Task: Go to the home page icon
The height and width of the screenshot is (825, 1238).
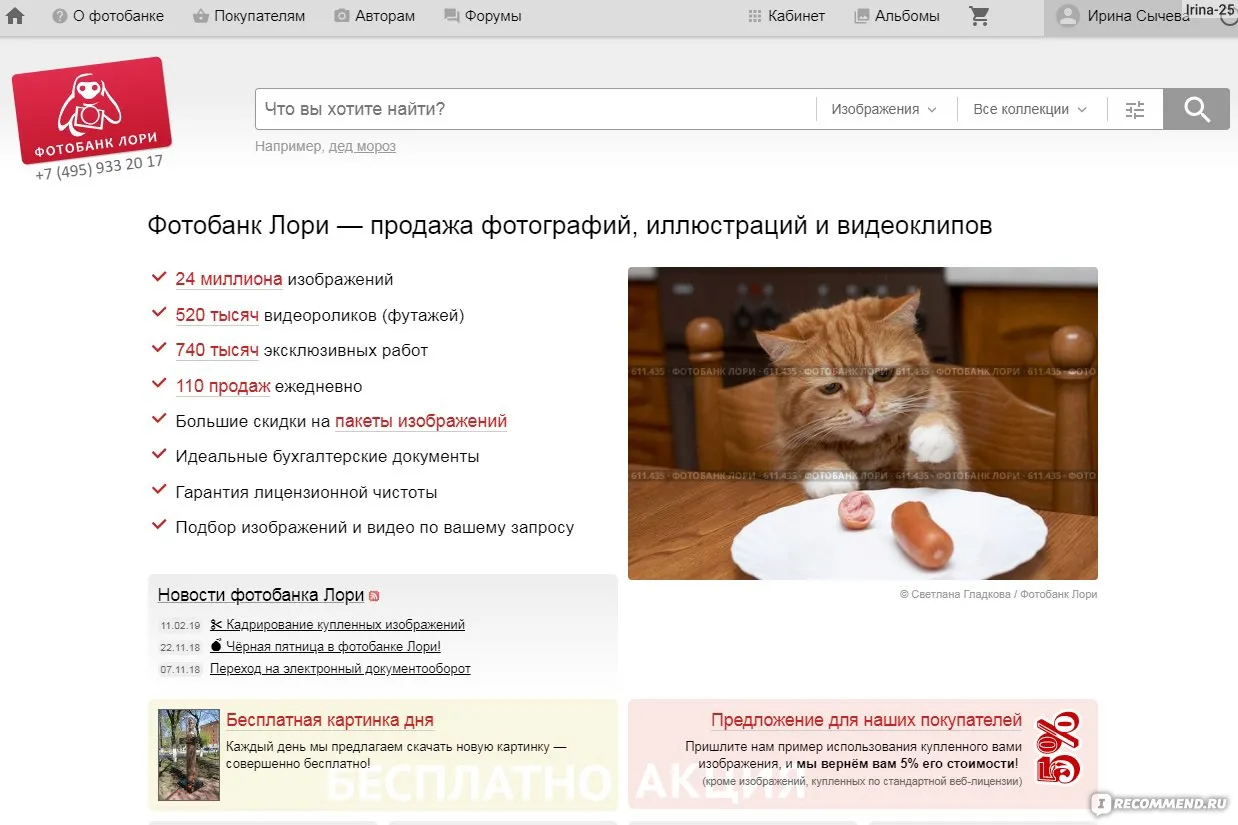Action: pyautogui.click(x=15, y=16)
